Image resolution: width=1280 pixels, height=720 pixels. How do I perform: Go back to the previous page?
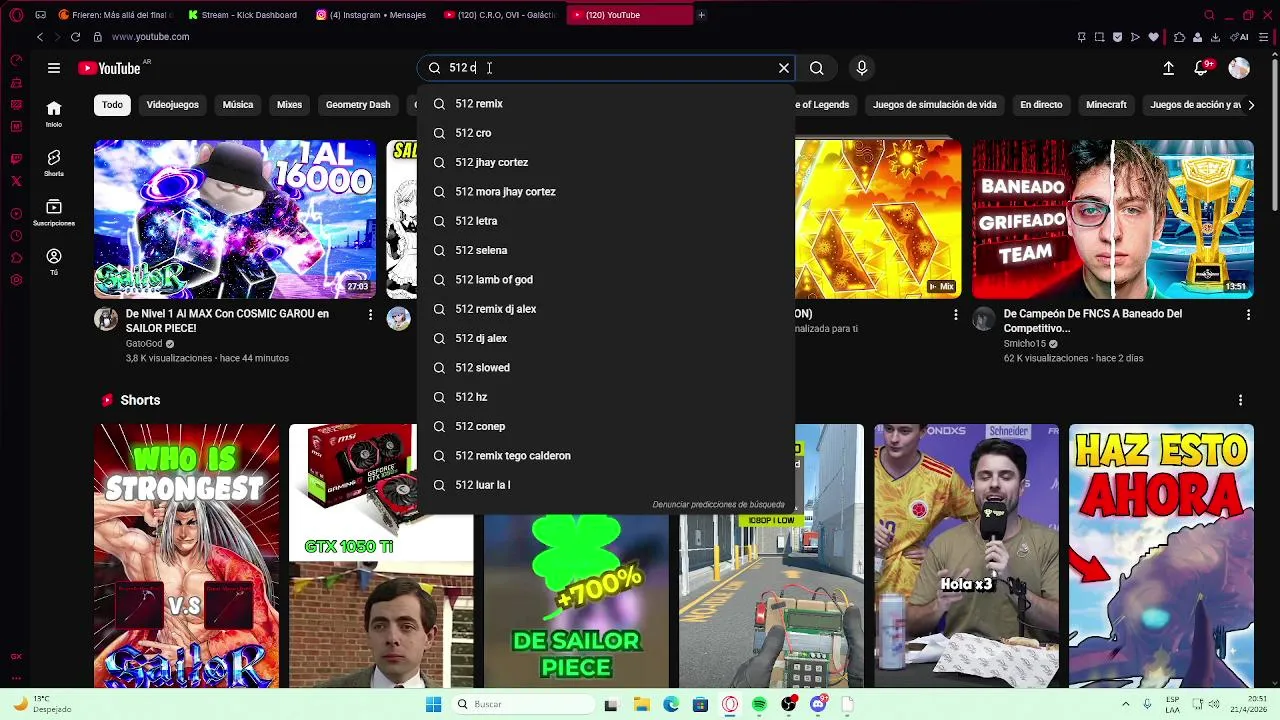[x=40, y=37]
